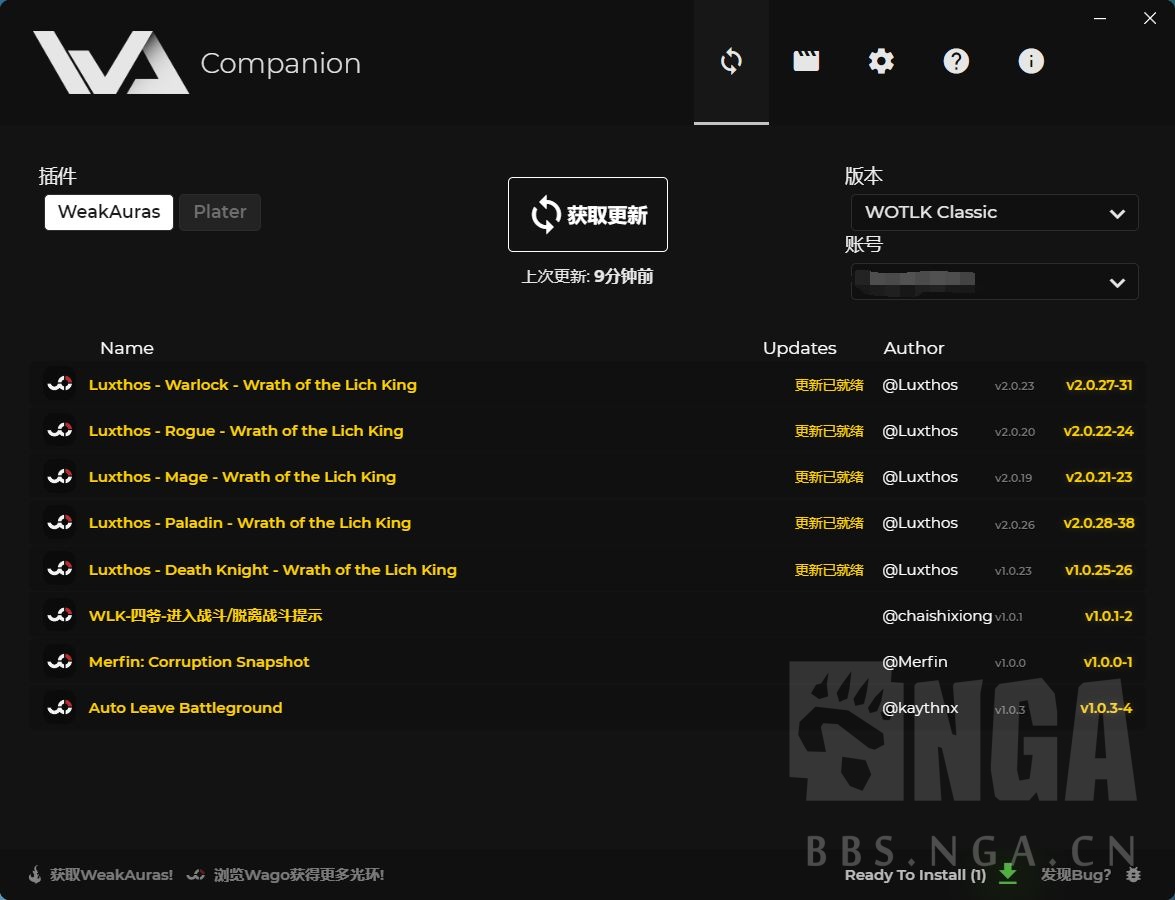The width and height of the screenshot is (1175, 900).
Task: Open the 发现Bug? link
Action: (1077, 874)
